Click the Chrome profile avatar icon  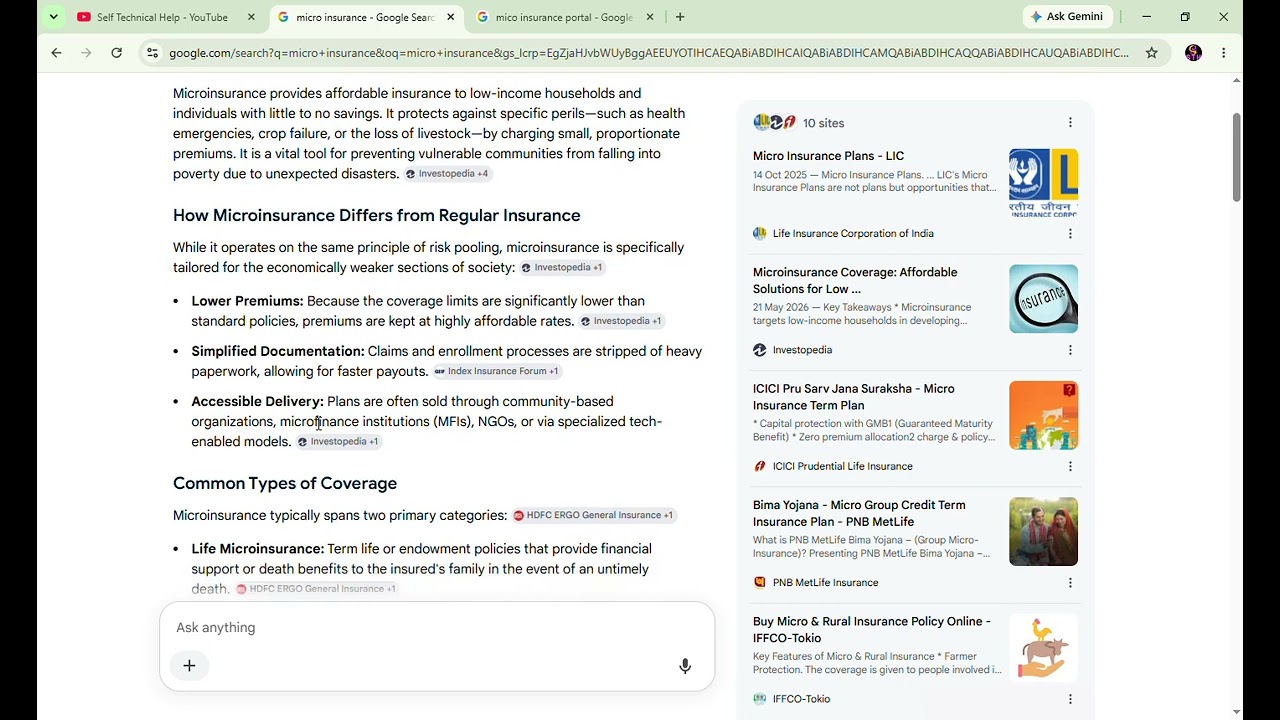[1193, 53]
